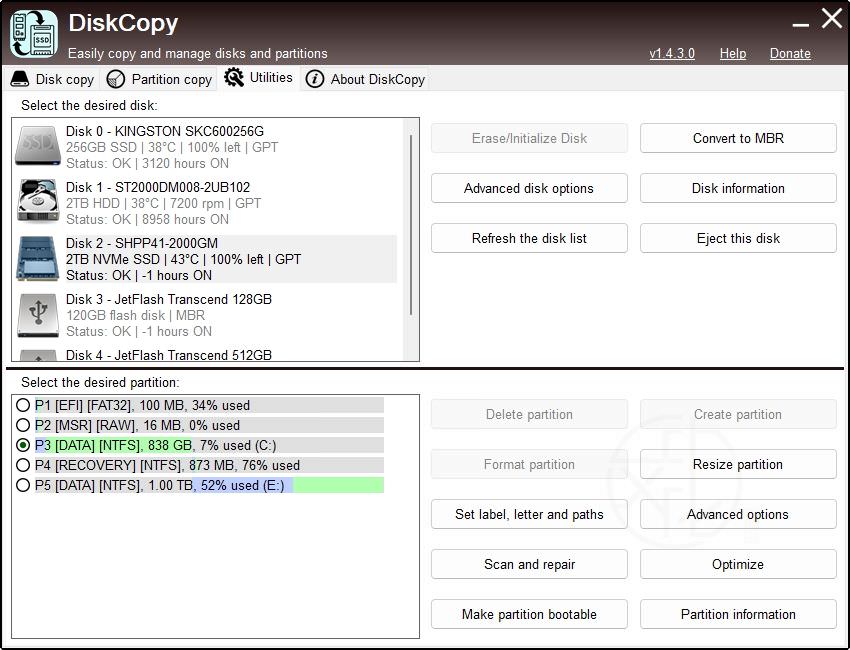Select the ST2000DM008 hard disk icon
The width and height of the screenshot is (850, 650).
(x=38, y=202)
